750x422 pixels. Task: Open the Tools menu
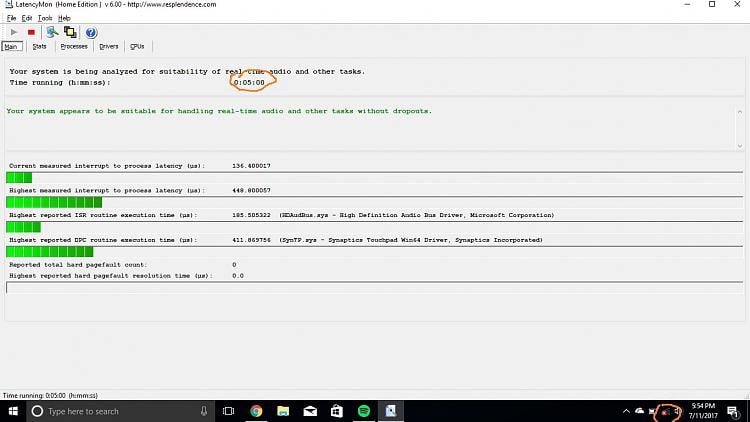45,18
